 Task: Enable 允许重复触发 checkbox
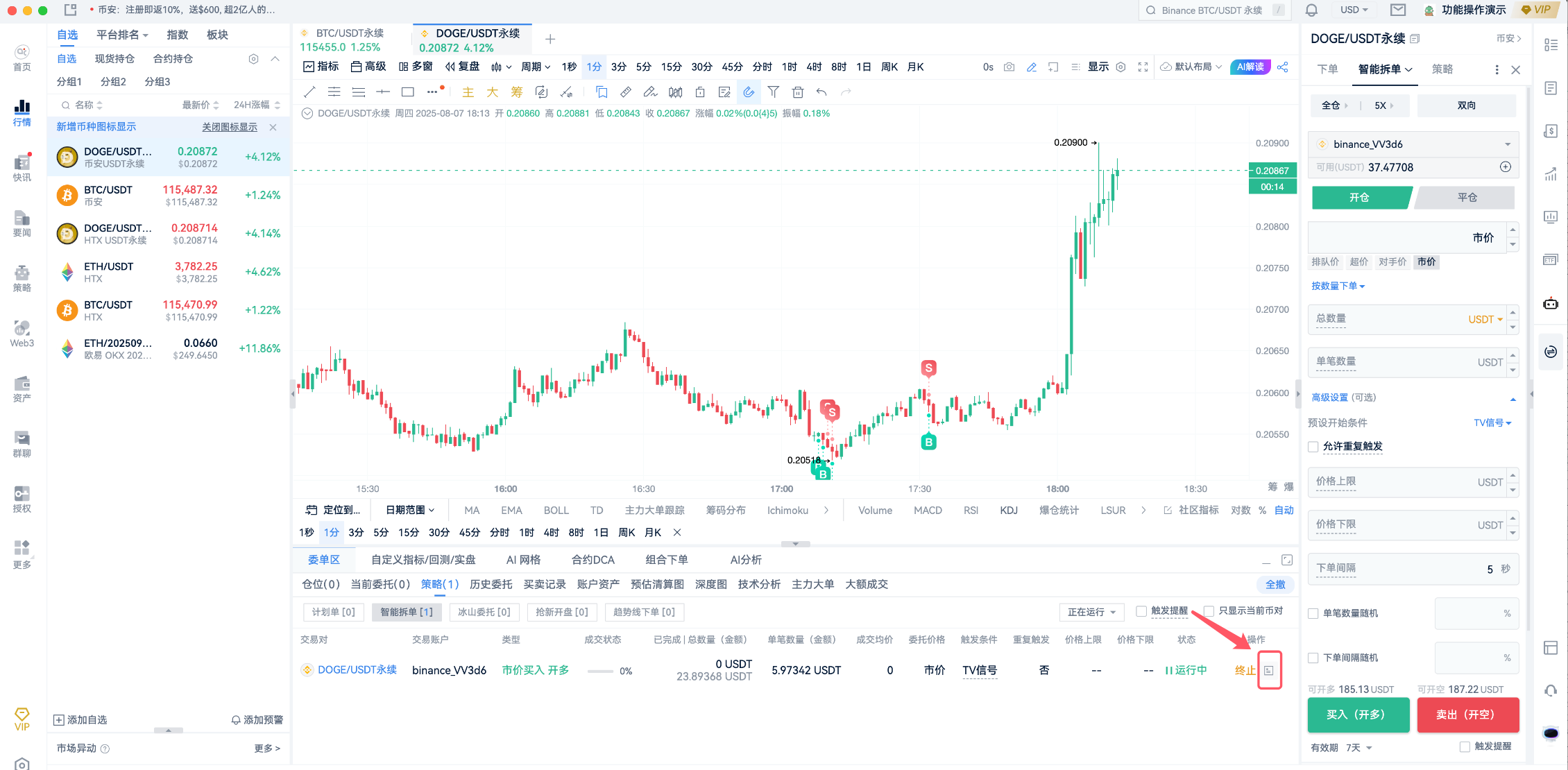(x=1313, y=446)
